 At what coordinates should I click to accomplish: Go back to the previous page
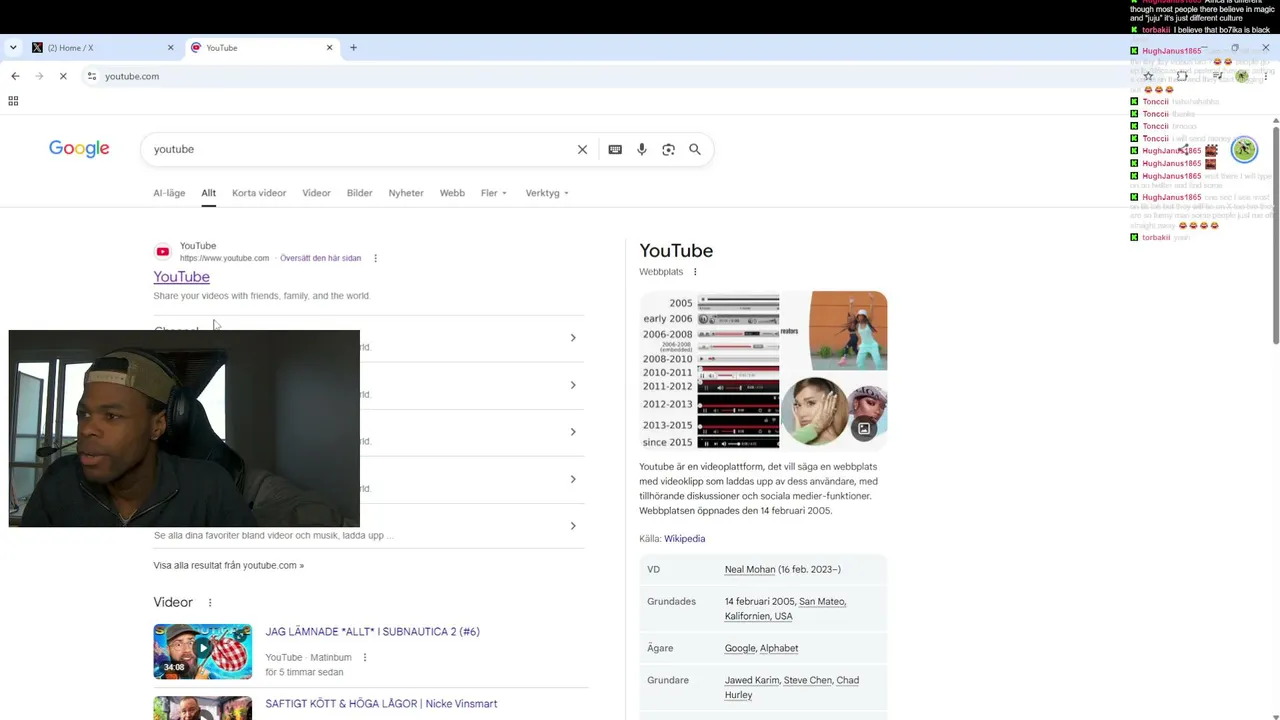point(15,76)
